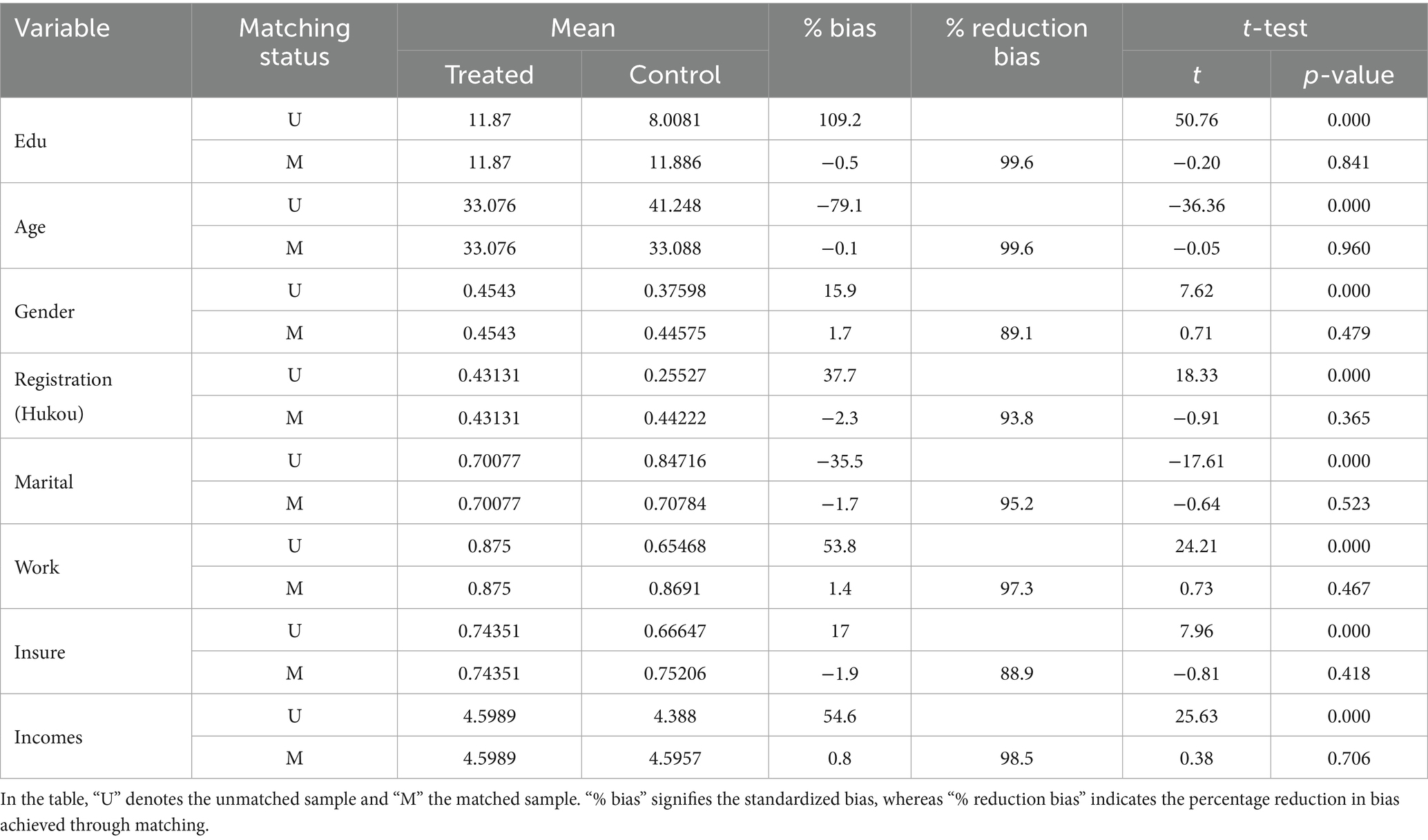Viewport: 1428px width, 840px height.
Task: Click the Incomes variable label
Action: pos(48,737)
